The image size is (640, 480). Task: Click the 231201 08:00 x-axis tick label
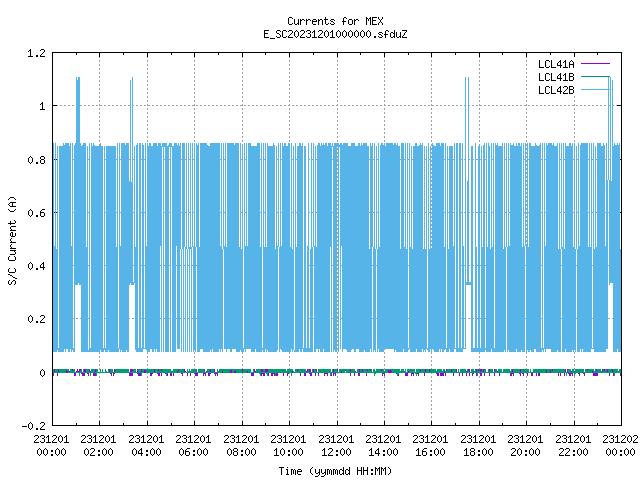tap(241, 446)
